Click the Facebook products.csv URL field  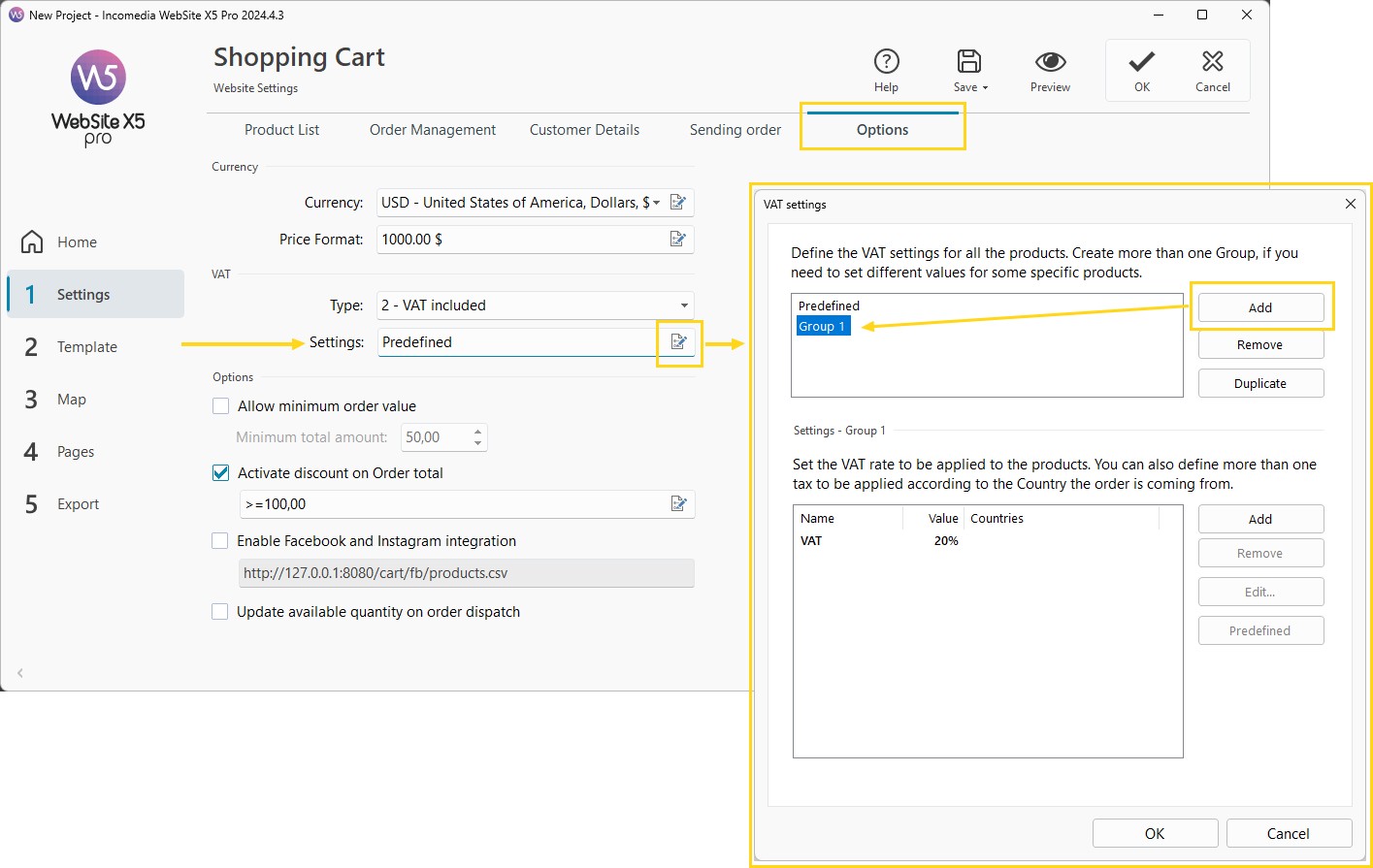(467, 573)
